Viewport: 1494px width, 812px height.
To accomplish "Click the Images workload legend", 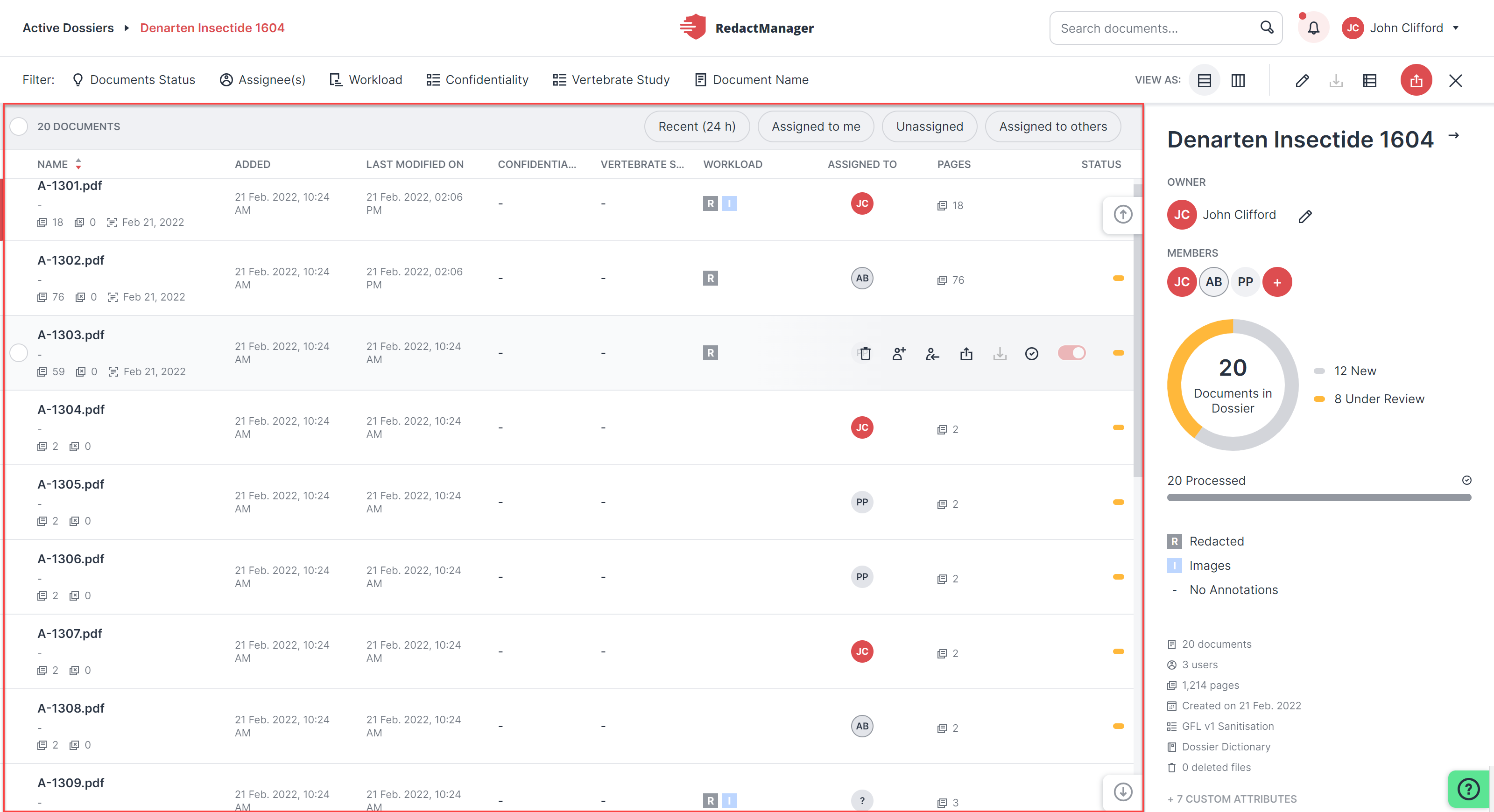I will [x=1199, y=566].
